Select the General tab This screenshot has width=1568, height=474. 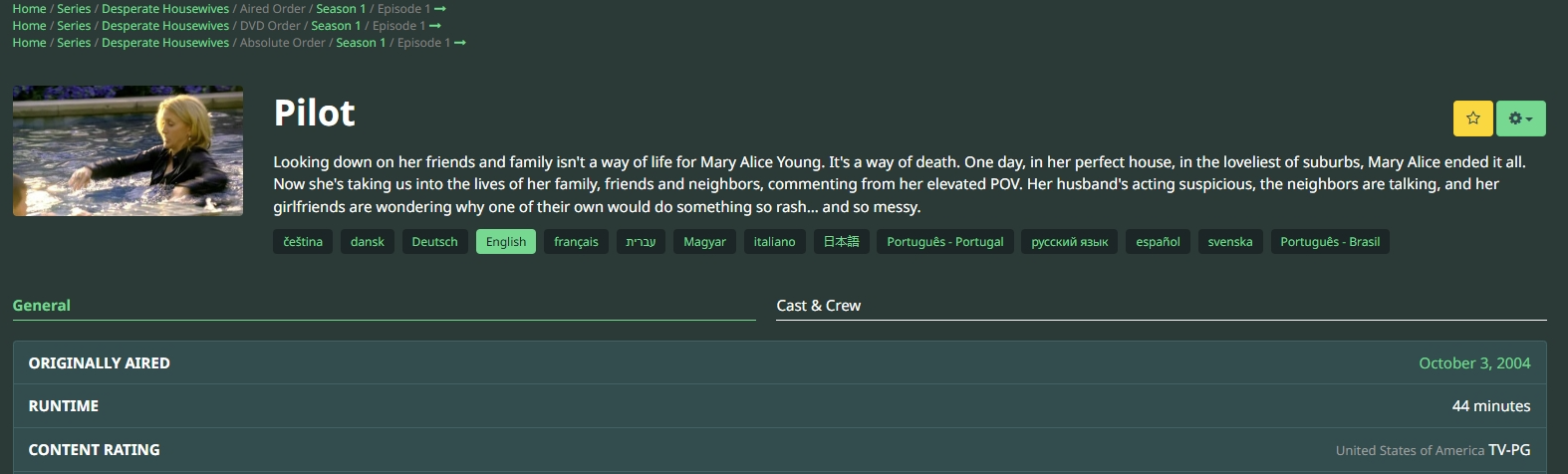[42, 306]
